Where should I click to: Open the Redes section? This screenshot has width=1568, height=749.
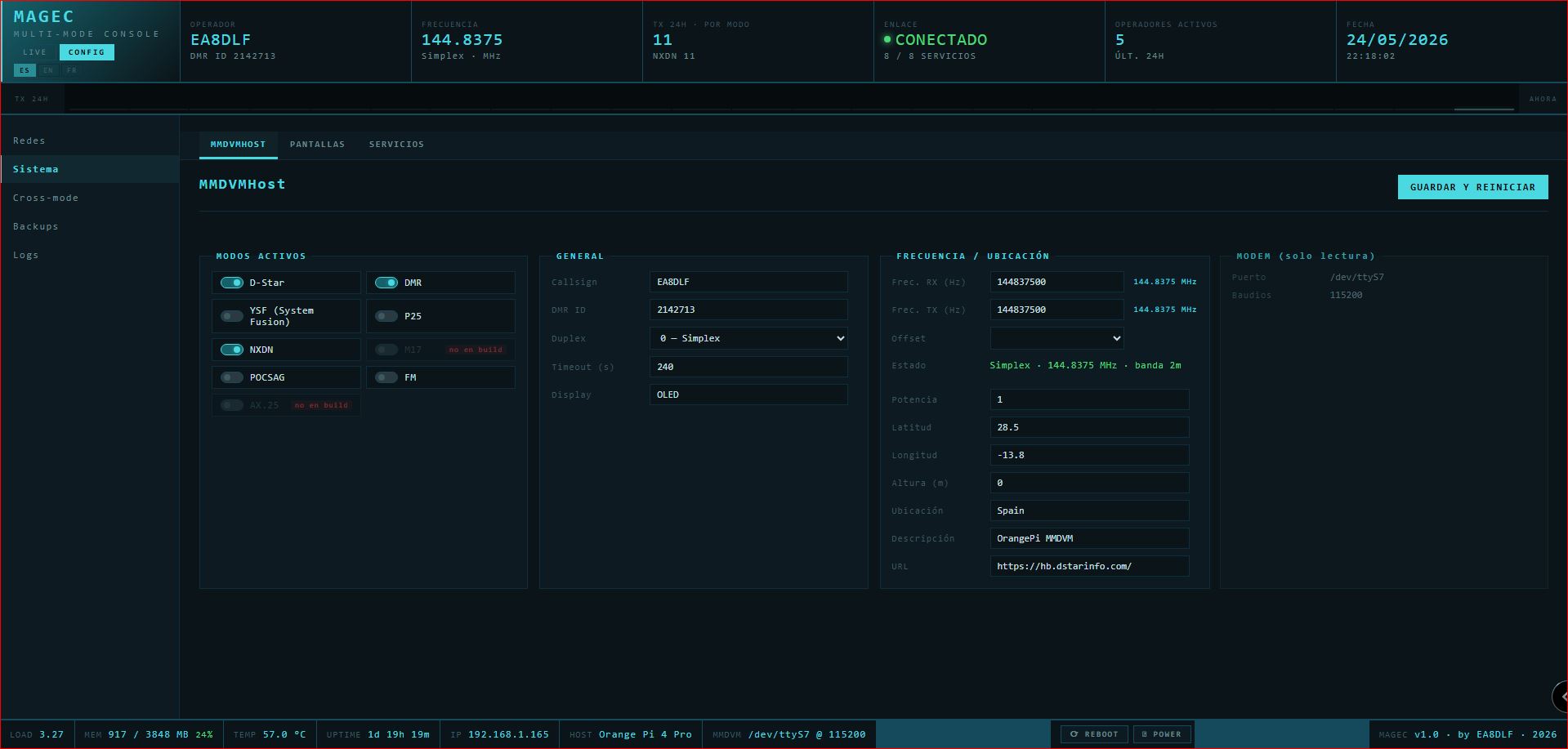[90, 140]
